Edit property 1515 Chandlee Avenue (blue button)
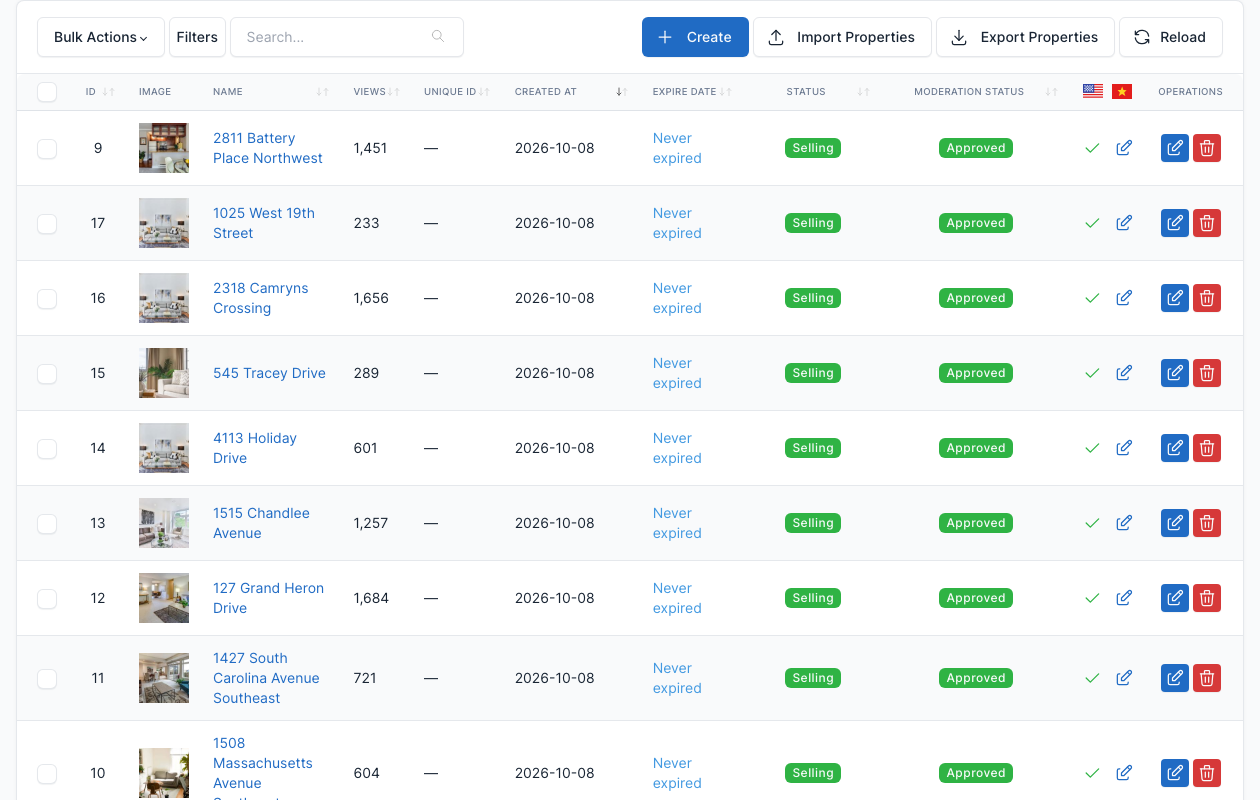The image size is (1260, 800). (x=1175, y=523)
